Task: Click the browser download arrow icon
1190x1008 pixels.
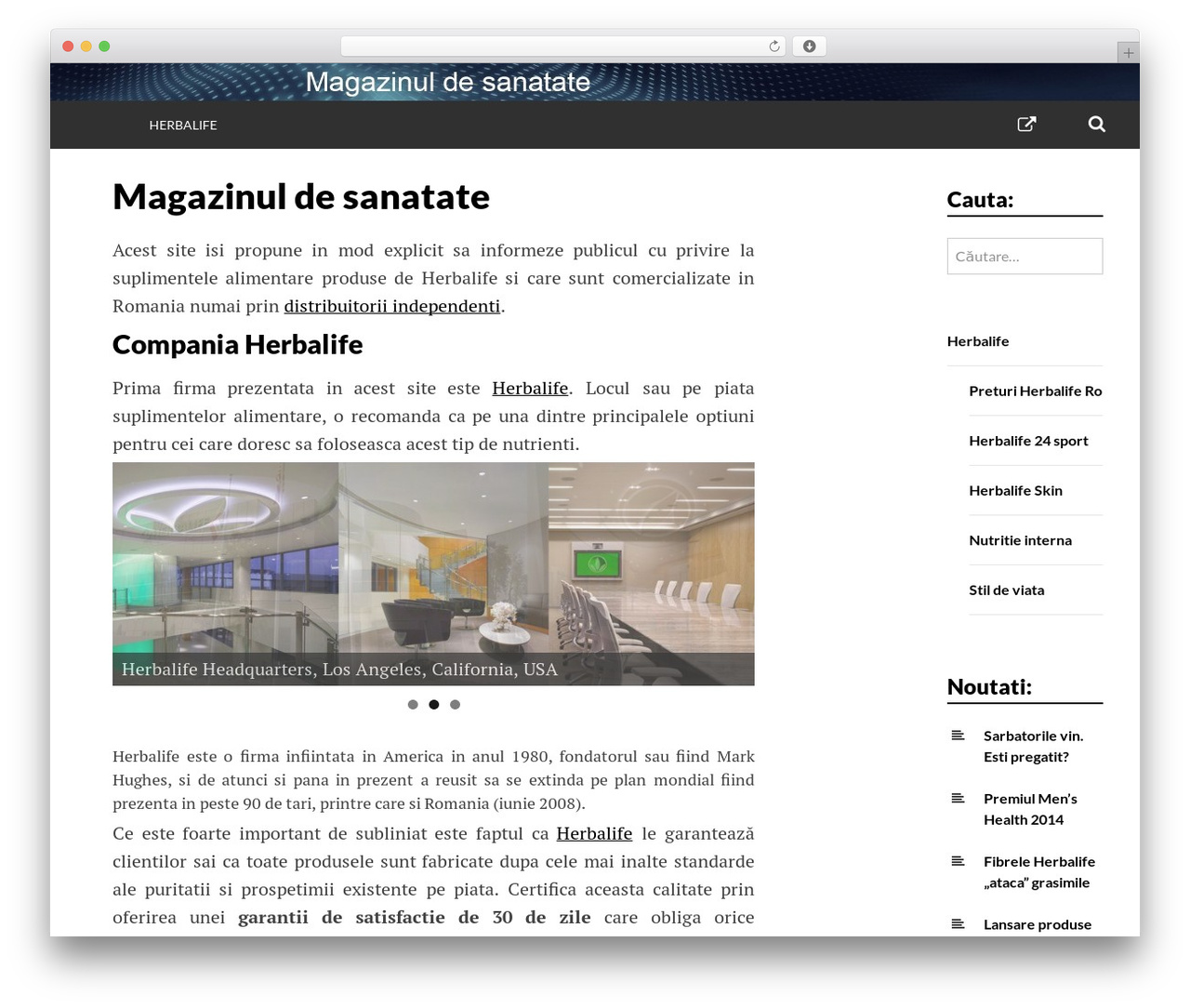Action: [x=809, y=46]
